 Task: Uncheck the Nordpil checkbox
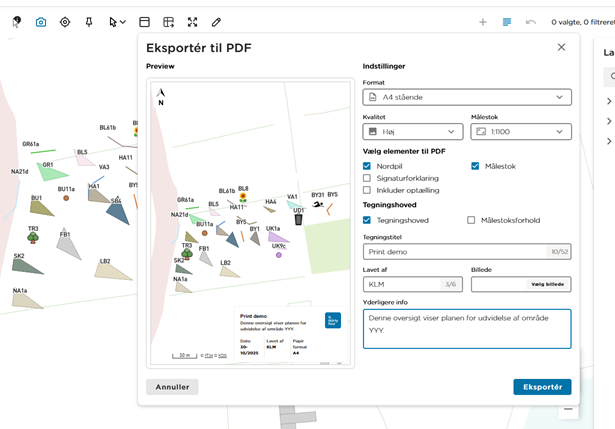tap(367, 166)
